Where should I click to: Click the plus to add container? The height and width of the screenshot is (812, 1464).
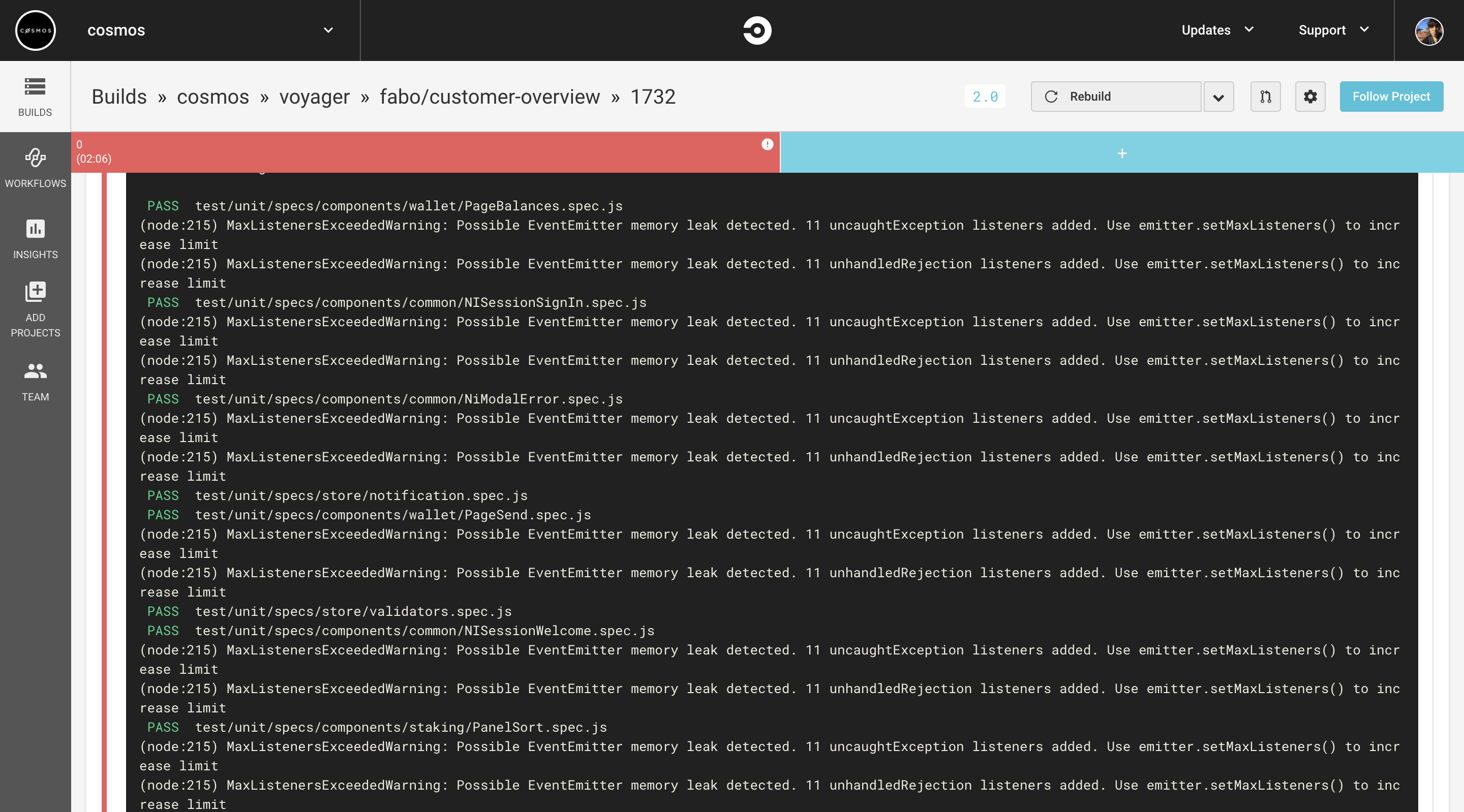tap(1122, 153)
